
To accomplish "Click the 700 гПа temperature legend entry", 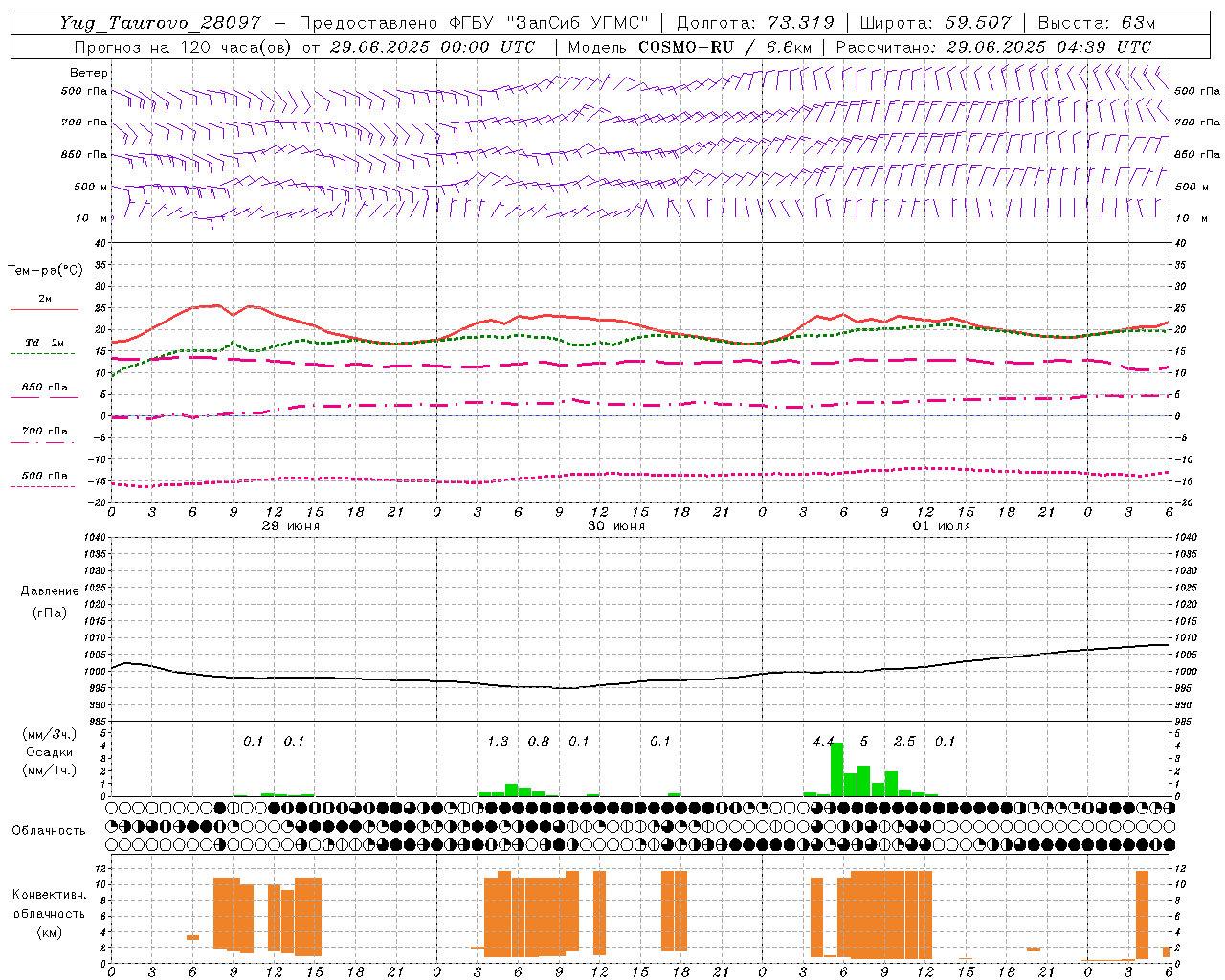I will coord(45,431).
